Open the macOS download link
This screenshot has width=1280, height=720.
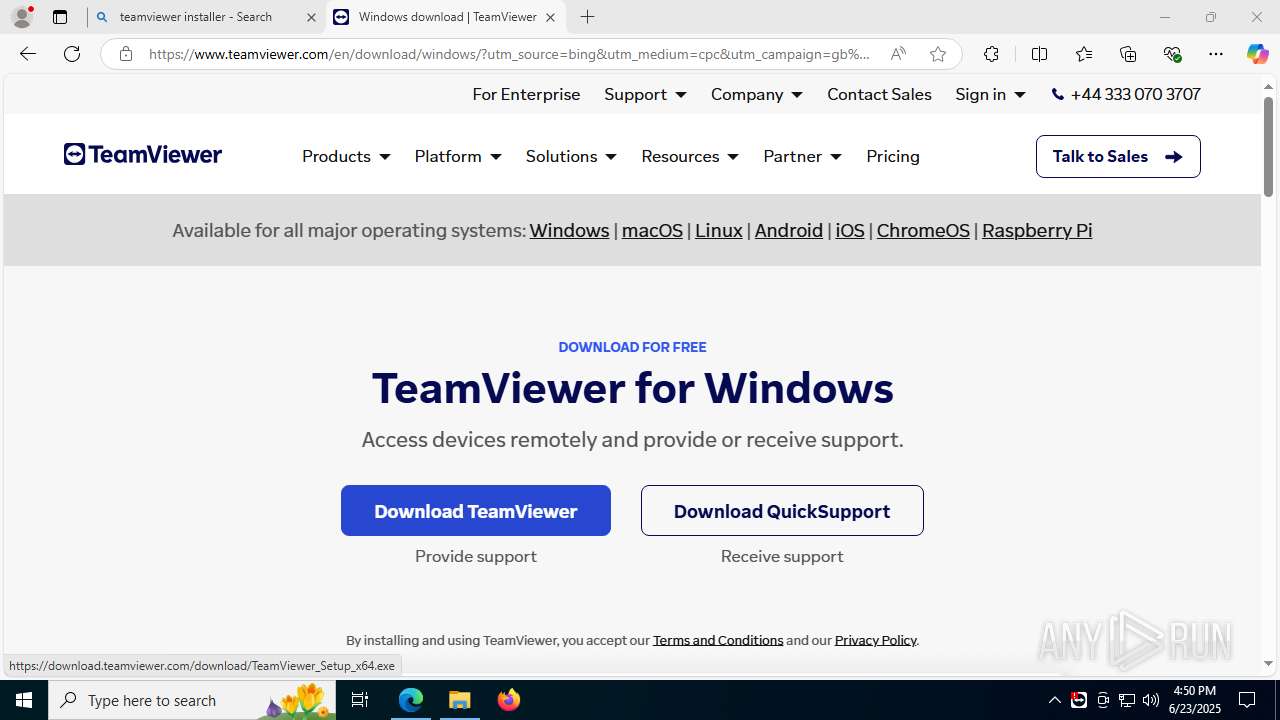[652, 230]
